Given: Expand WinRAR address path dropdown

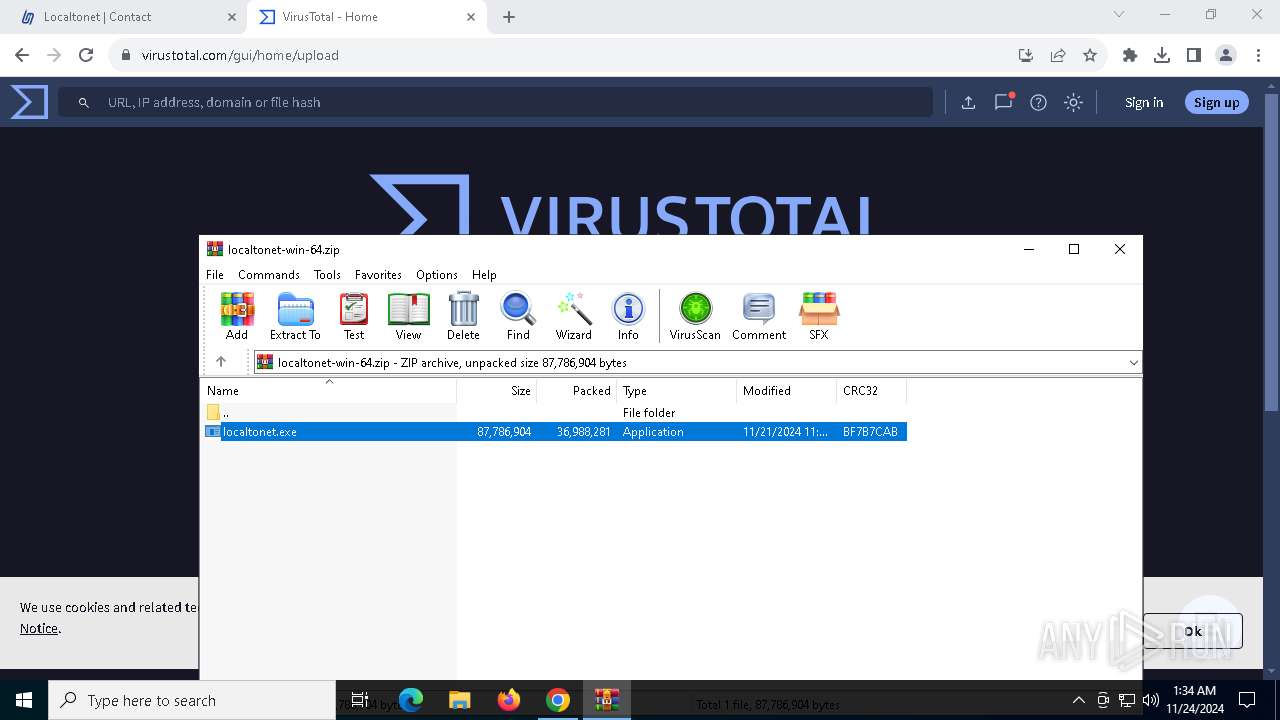Looking at the screenshot, I should [x=1133, y=362].
